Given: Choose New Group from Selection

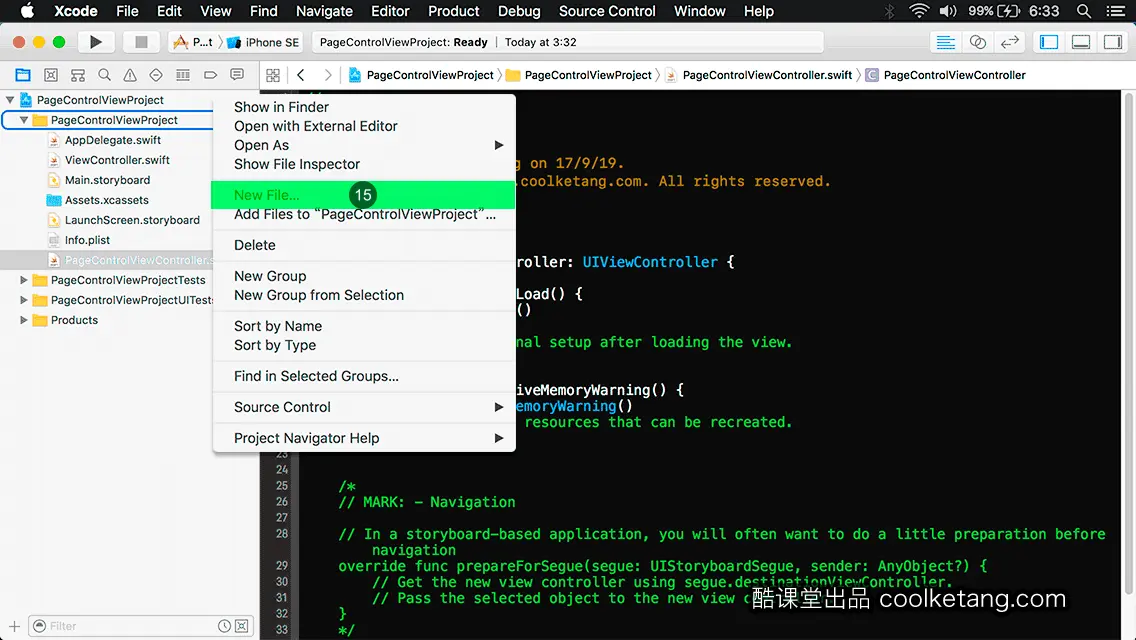Looking at the screenshot, I should pyautogui.click(x=364, y=295).
